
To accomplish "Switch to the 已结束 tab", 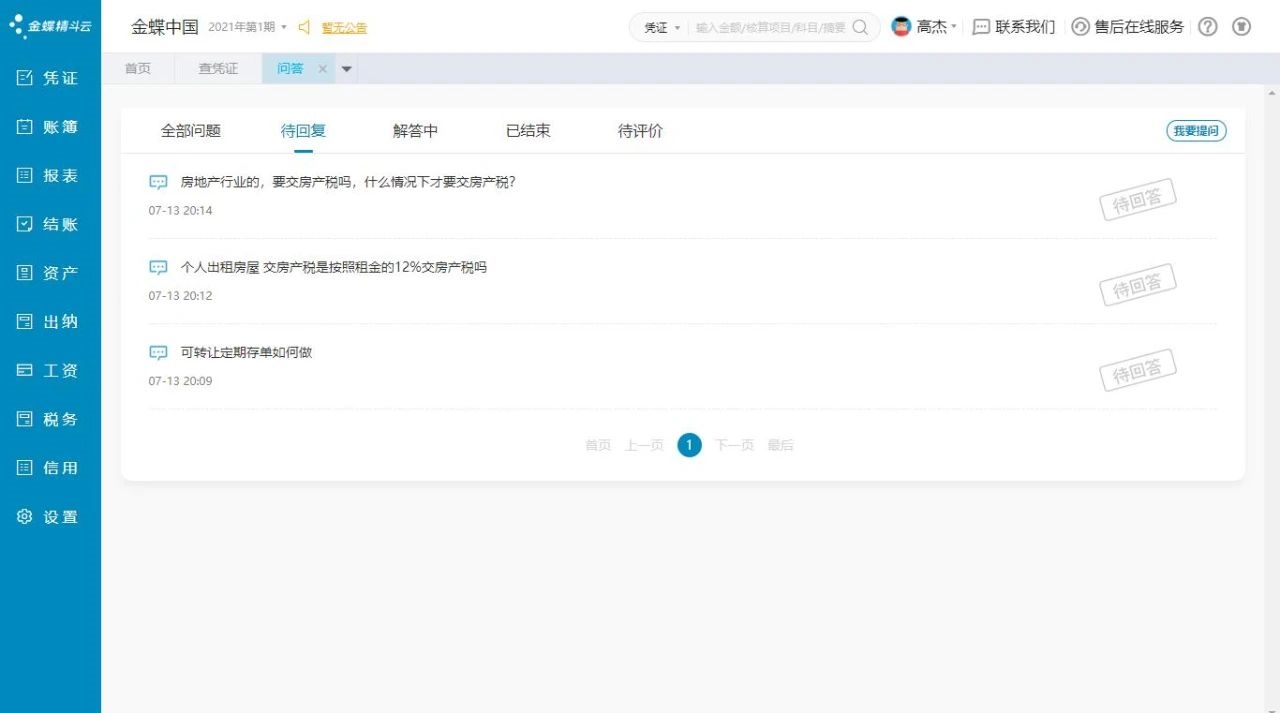I will [x=528, y=131].
